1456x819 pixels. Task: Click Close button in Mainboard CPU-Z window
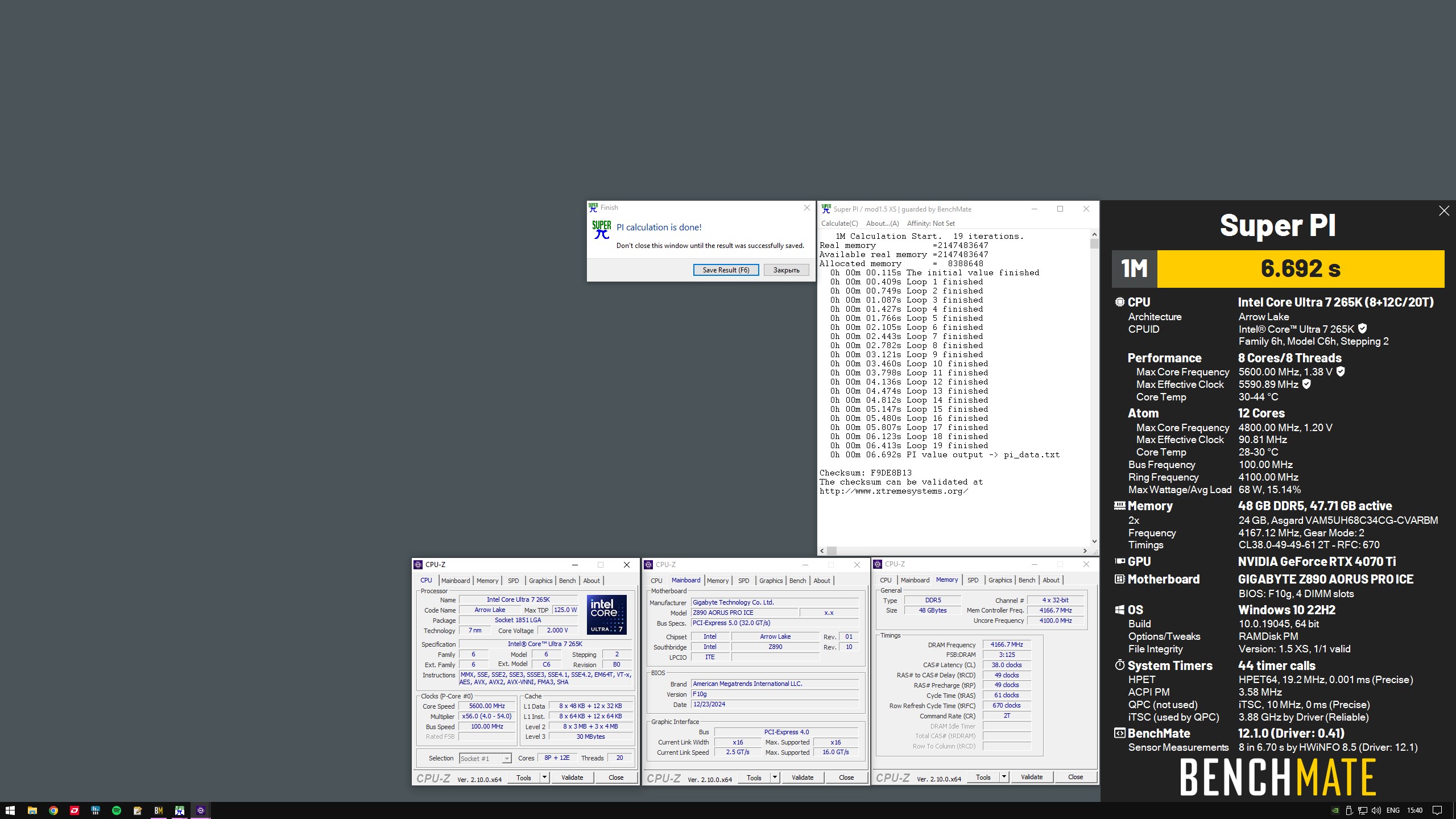click(846, 777)
